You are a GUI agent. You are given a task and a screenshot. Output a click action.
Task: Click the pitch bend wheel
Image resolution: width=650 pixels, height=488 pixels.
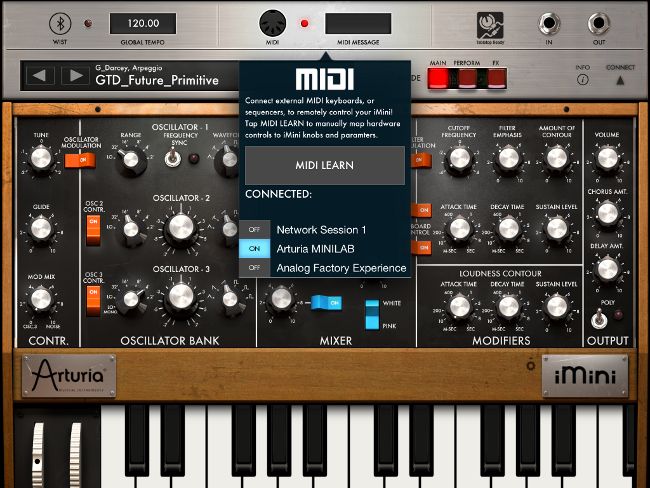pos(38,454)
